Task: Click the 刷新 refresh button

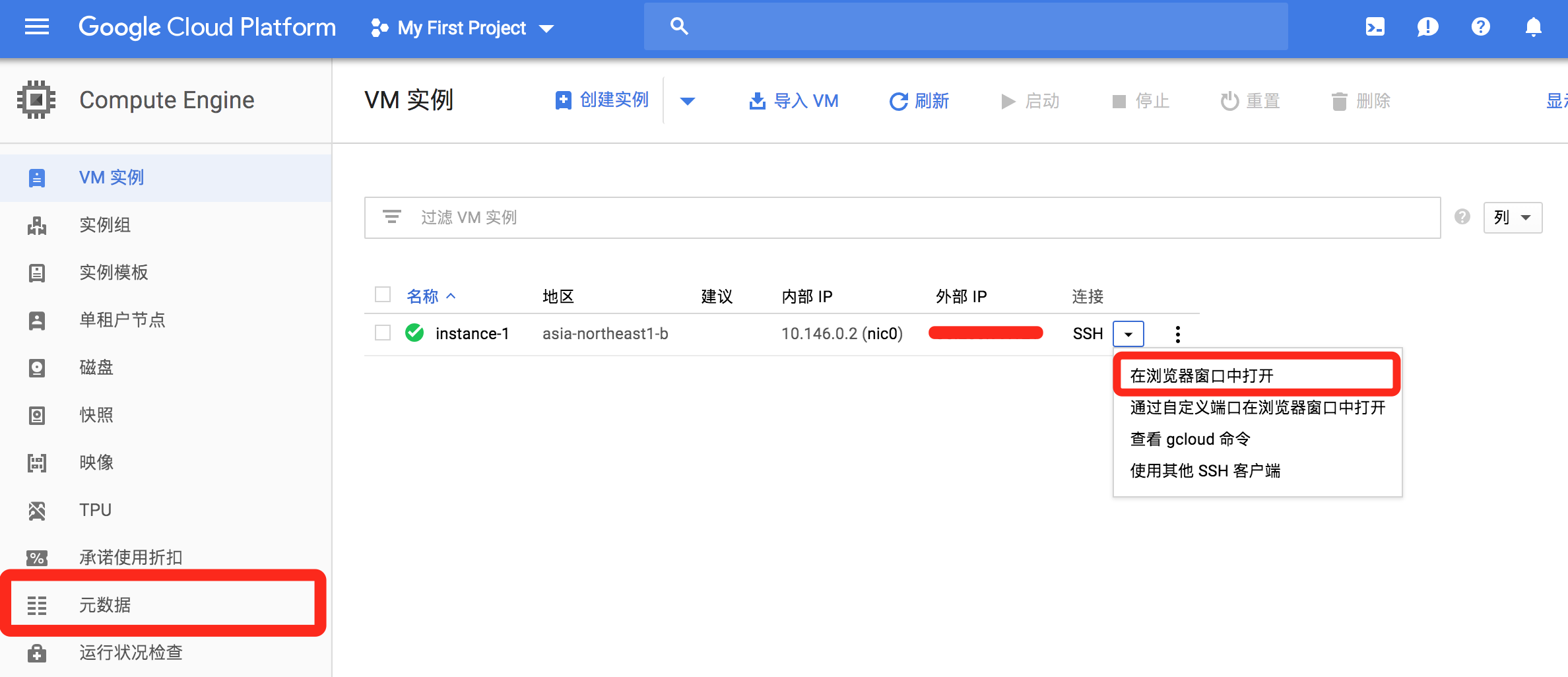Action: (919, 101)
